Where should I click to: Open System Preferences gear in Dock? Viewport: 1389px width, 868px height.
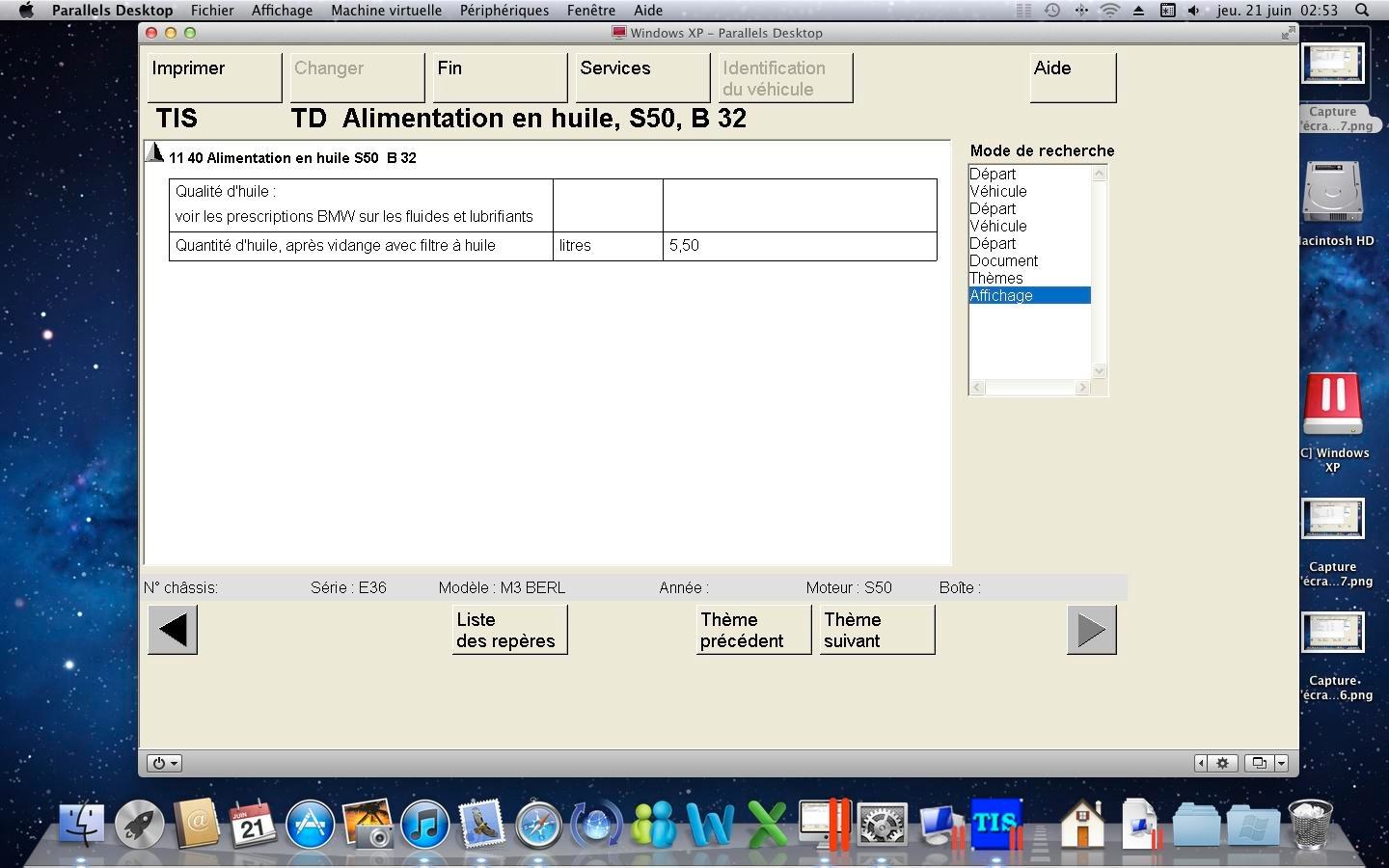(882, 826)
